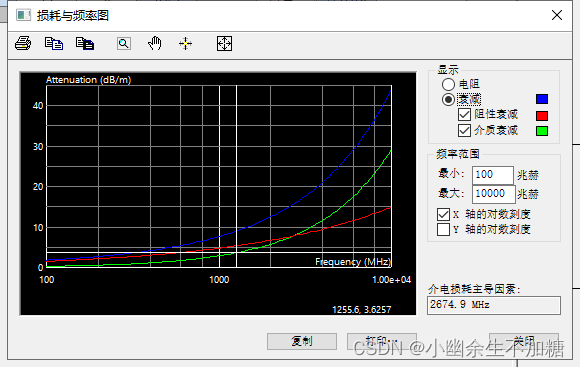Click the green color swatch for 介质衰减
The width and height of the screenshot is (580, 367).
pos(542,131)
